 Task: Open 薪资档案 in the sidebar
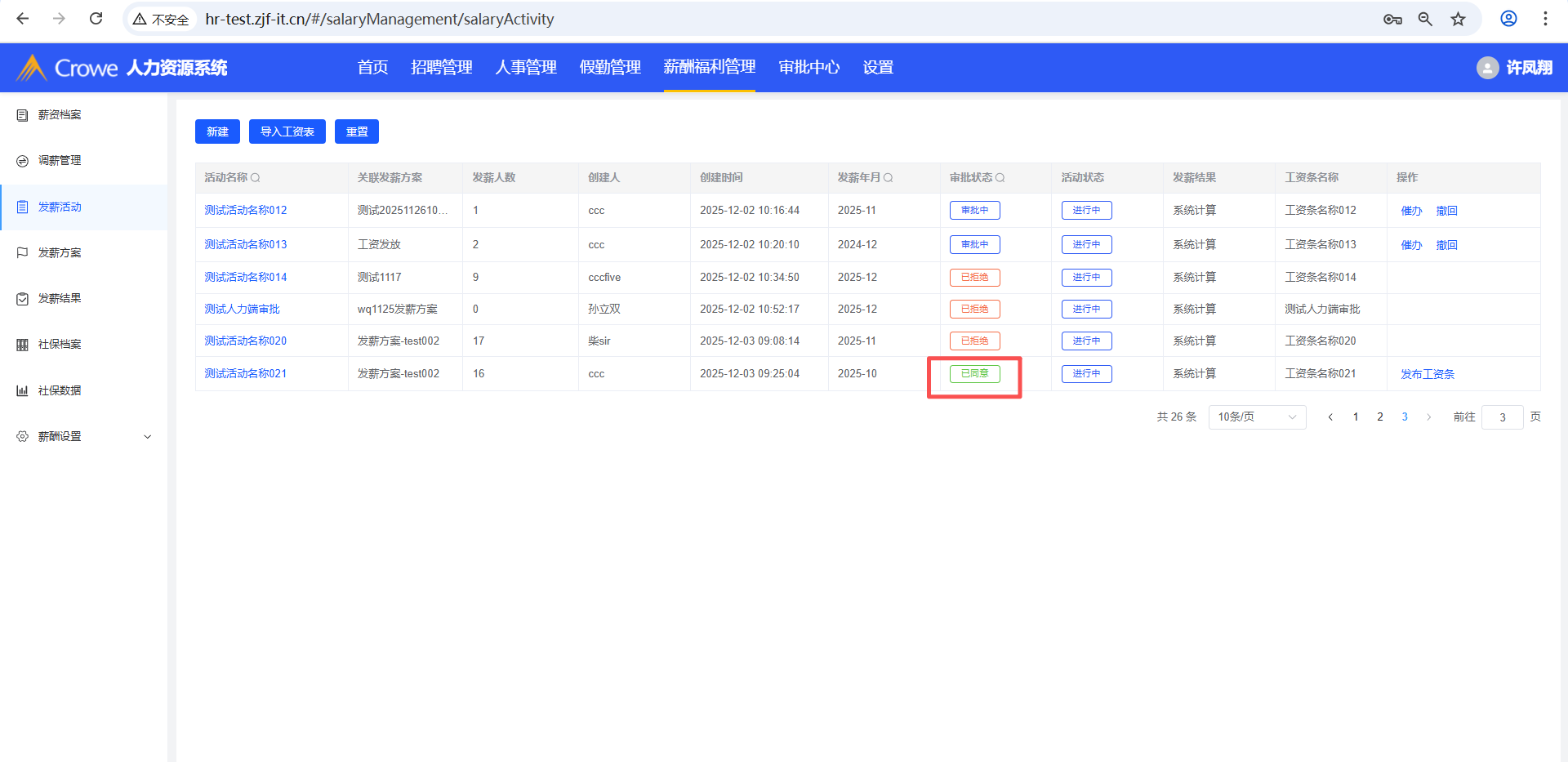click(x=60, y=115)
